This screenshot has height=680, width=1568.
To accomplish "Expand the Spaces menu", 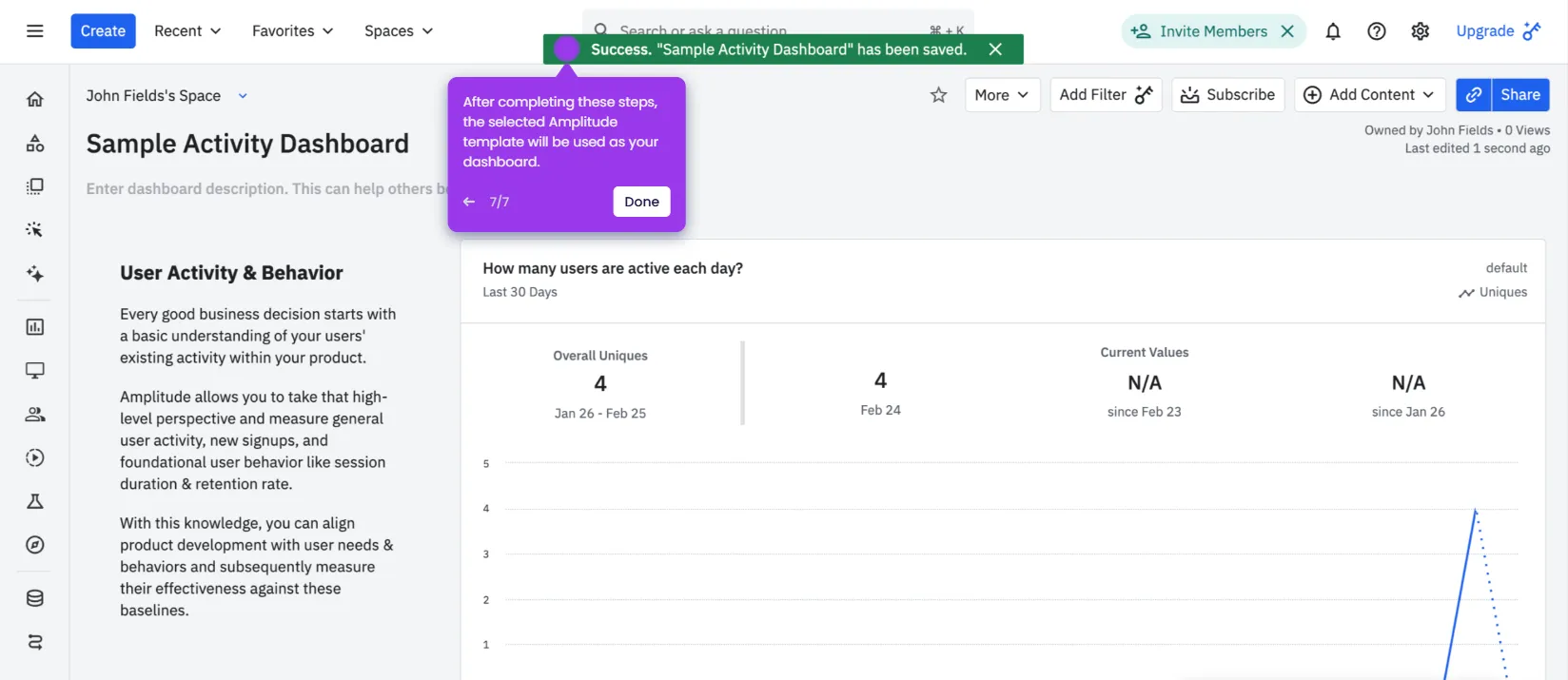I will [x=398, y=31].
